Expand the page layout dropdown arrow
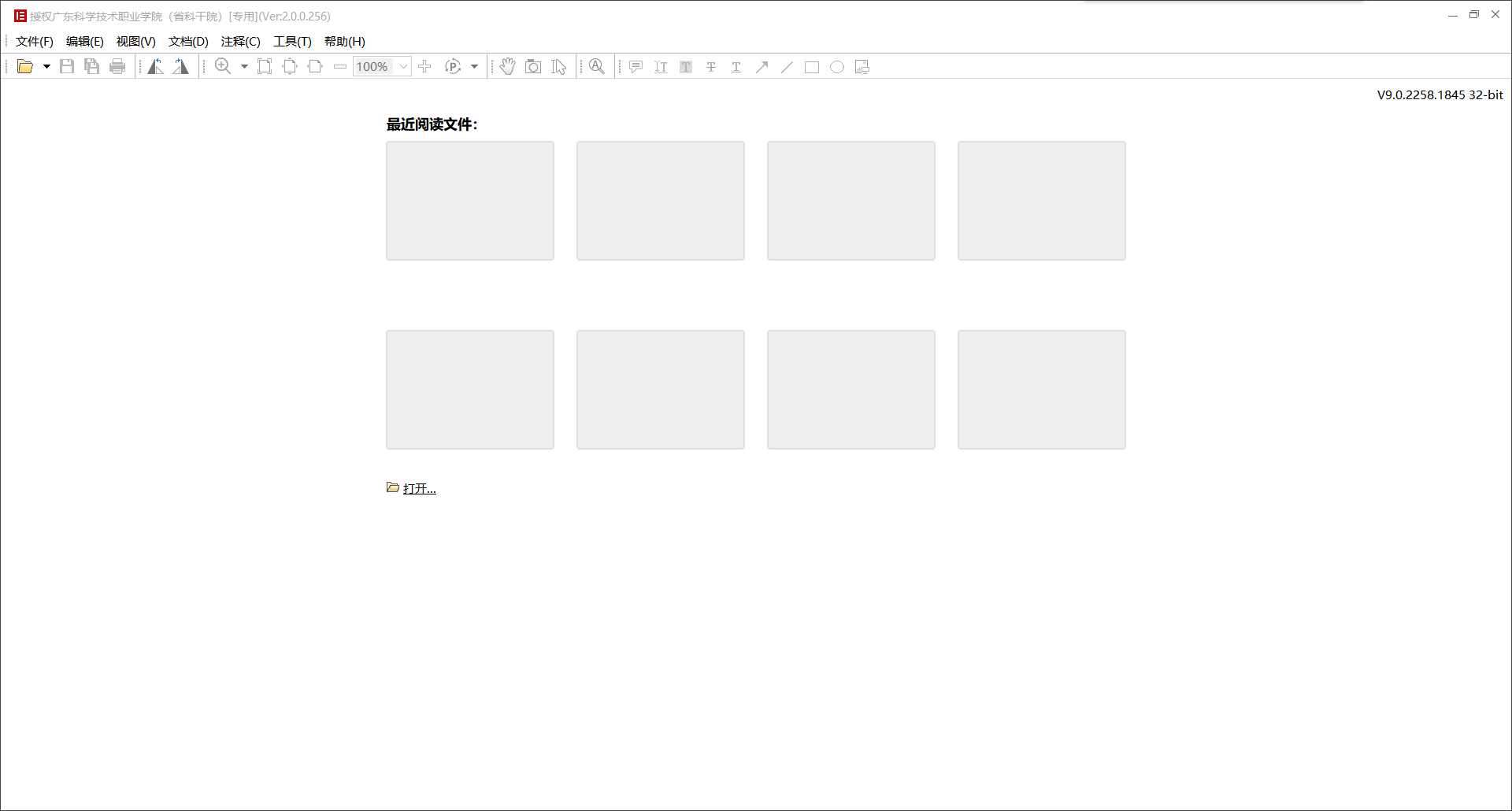1512x811 pixels. point(474,67)
